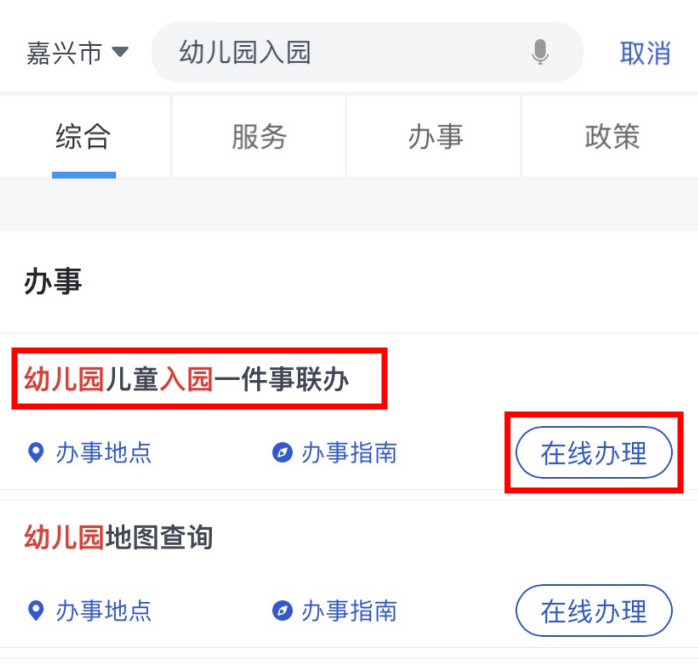Image resolution: width=698 pixels, height=664 pixels.
Task: Switch to the 服务 tab
Action: [259, 137]
